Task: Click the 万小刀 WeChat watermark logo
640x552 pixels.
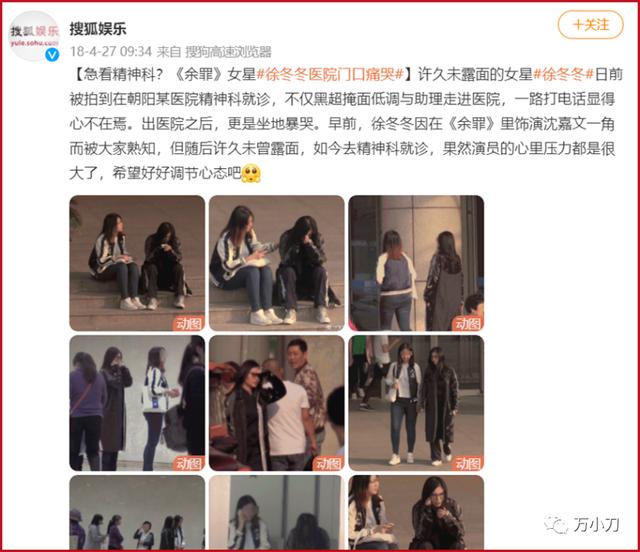Action: click(582, 525)
